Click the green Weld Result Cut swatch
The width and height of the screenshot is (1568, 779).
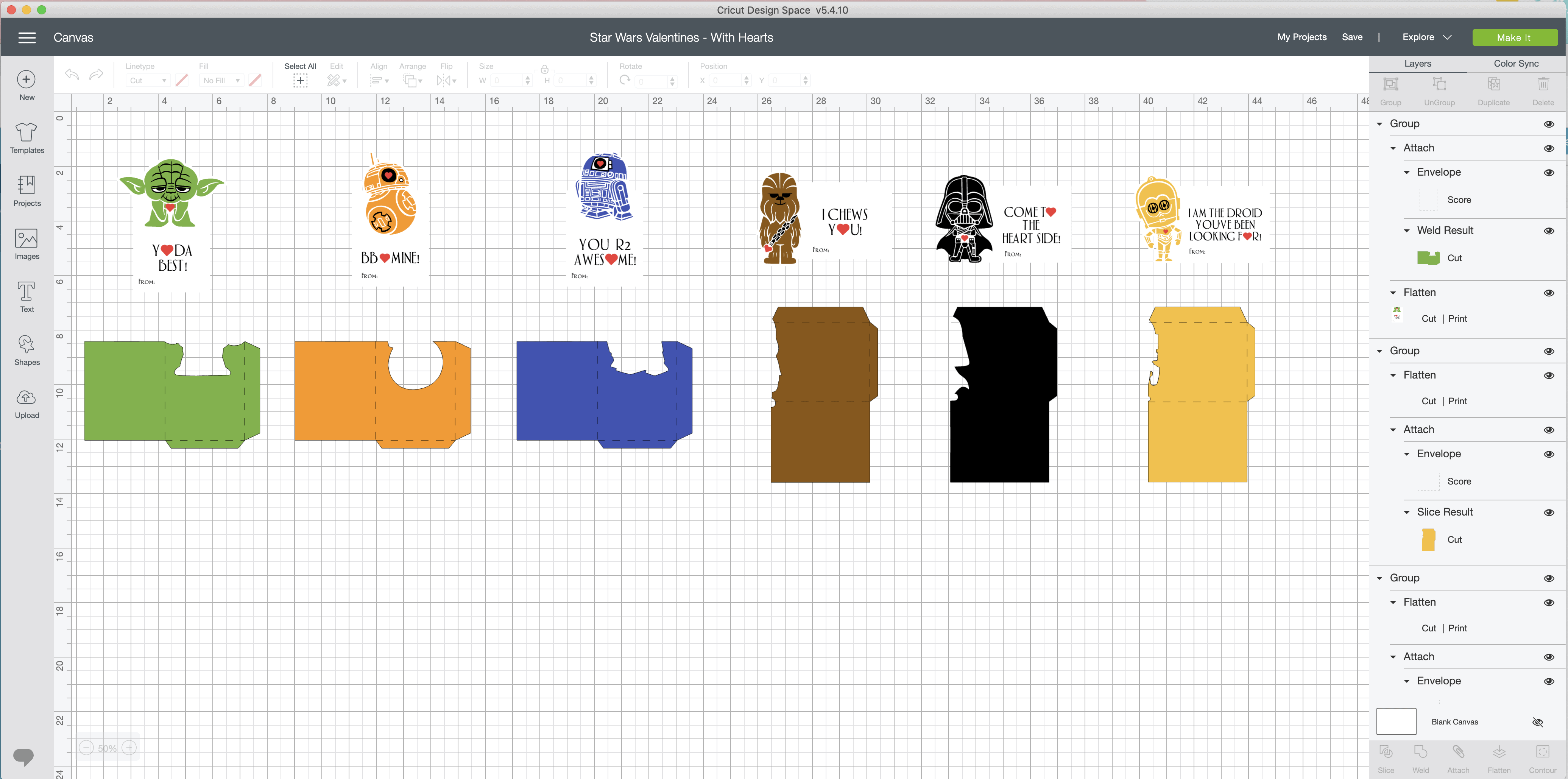tap(1428, 258)
